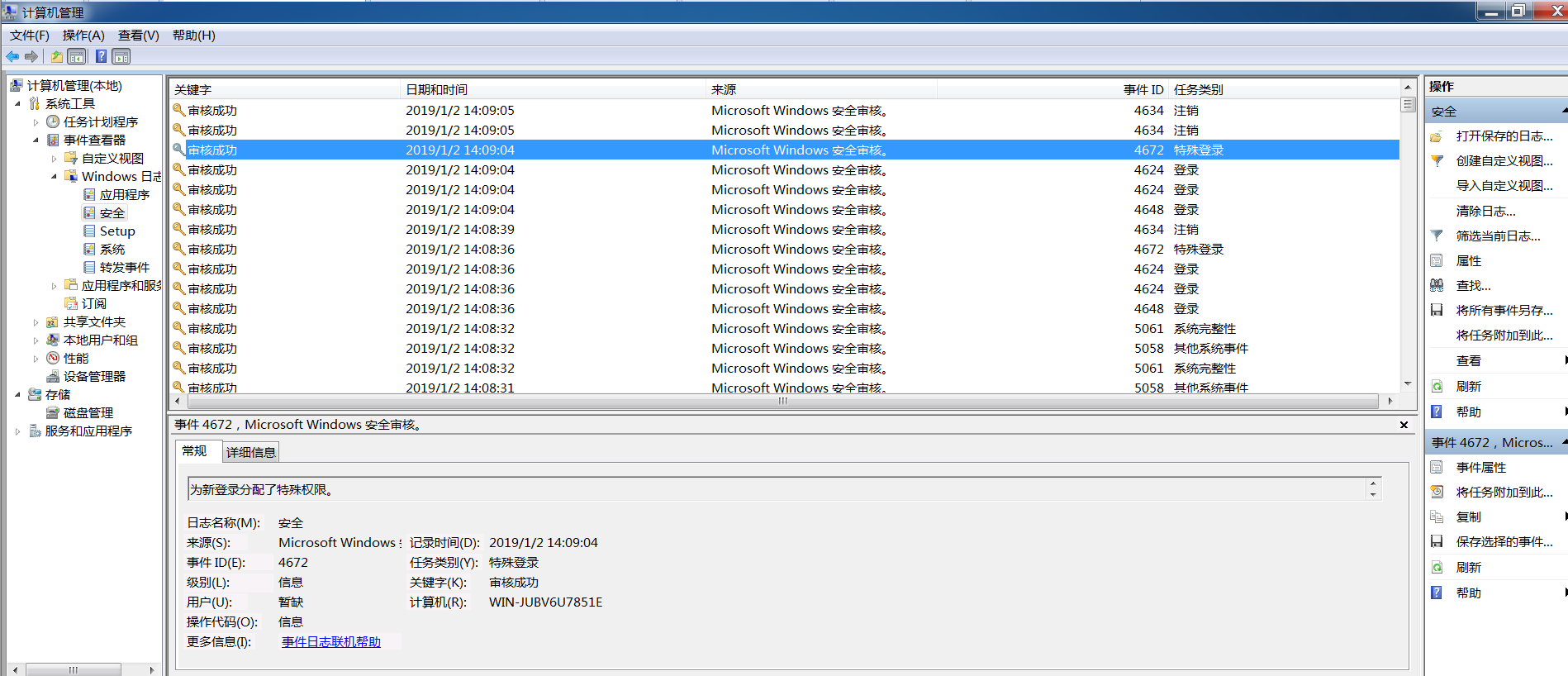Collapse the Windows 日志 node arrow
Viewport: 1568px width, 676px height.
click(x=54, y=176)
